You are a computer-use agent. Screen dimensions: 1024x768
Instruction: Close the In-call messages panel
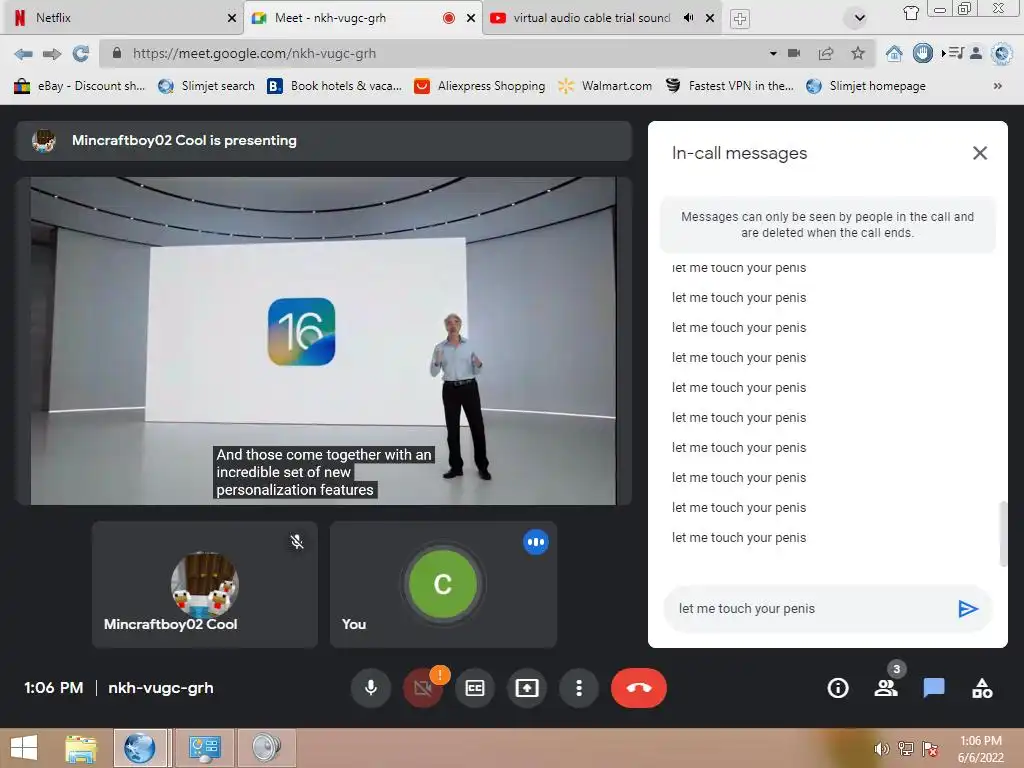point(980,153)
